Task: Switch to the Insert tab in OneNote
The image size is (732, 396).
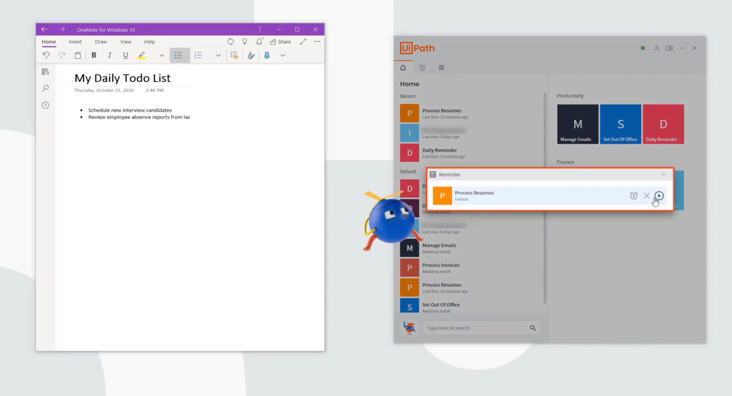Action: click(75, 42)
